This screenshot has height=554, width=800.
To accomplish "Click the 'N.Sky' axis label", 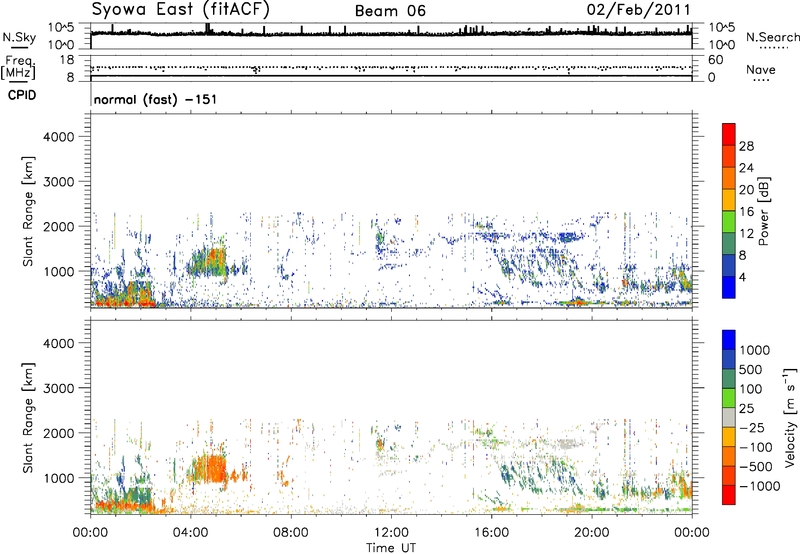I will pos(19,37).
